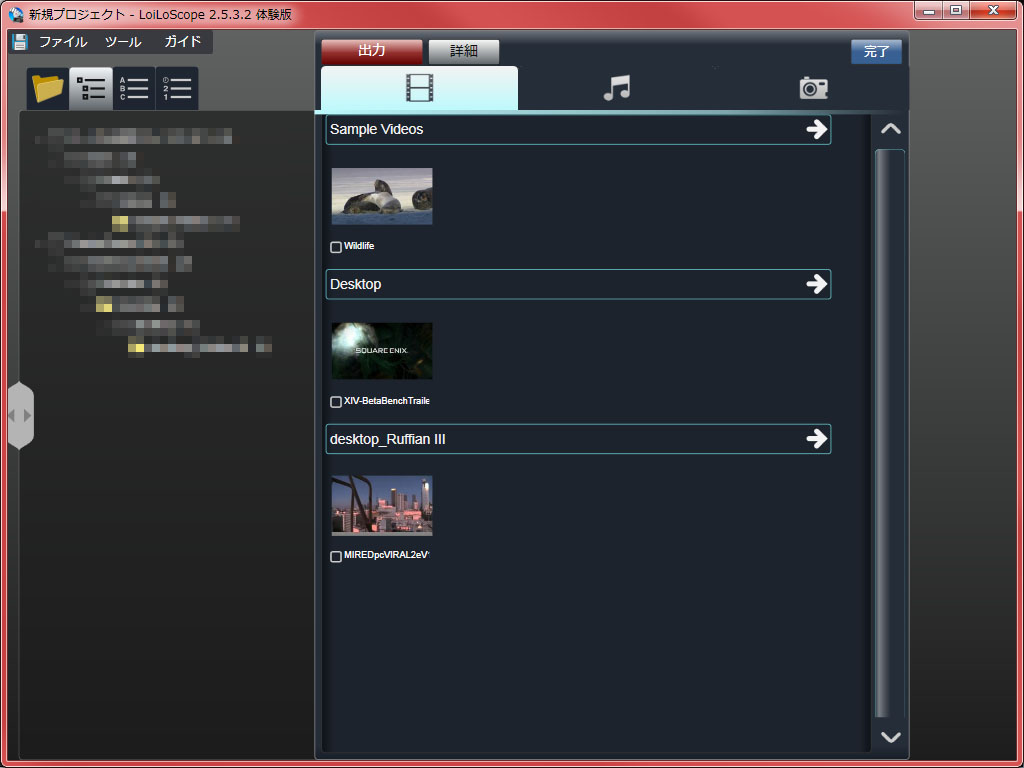The image size is (1024, 768).
Task: Open the ファイル menu
Action: click(x=63, y=42)
